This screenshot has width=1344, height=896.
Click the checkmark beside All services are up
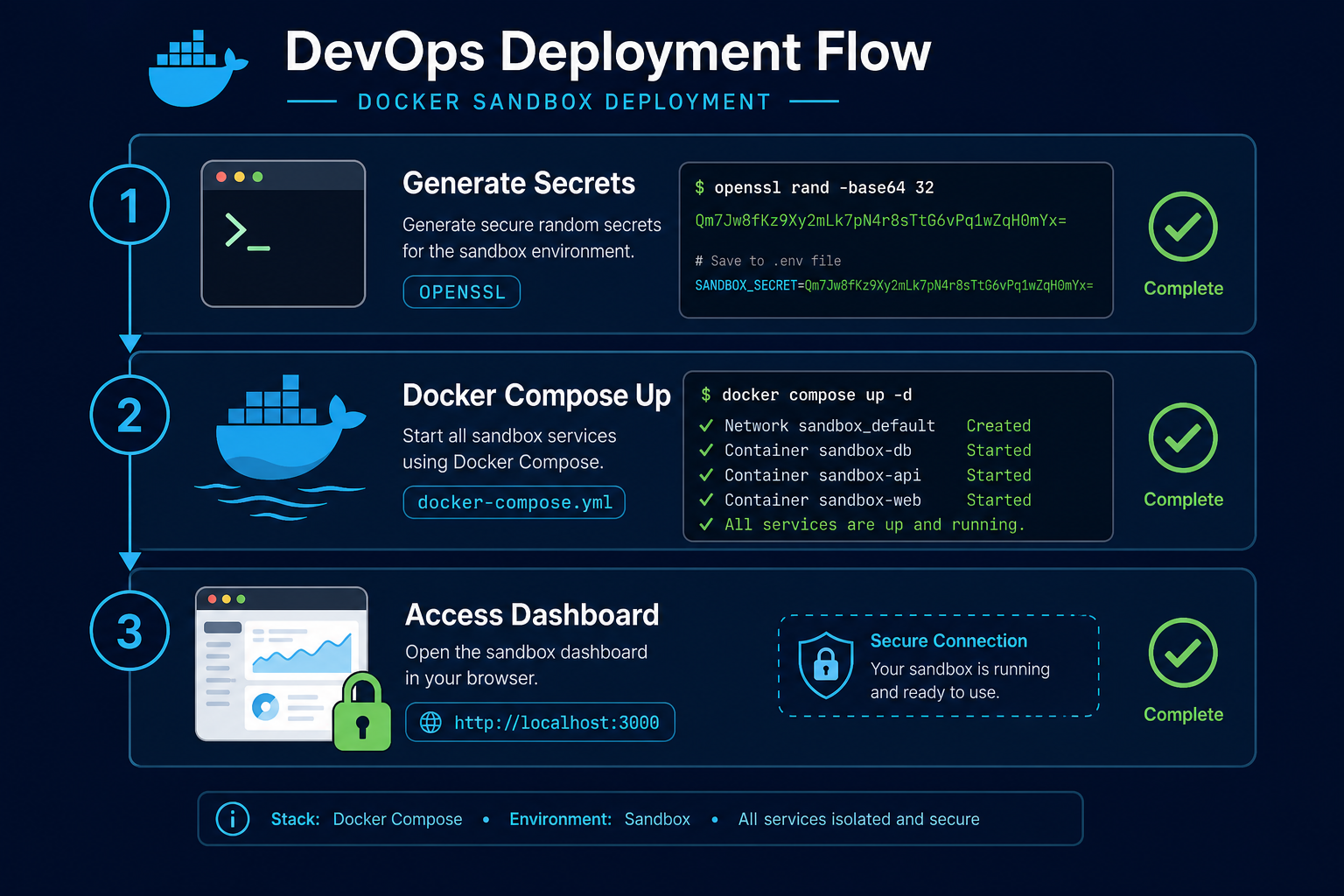pos(706,525)
